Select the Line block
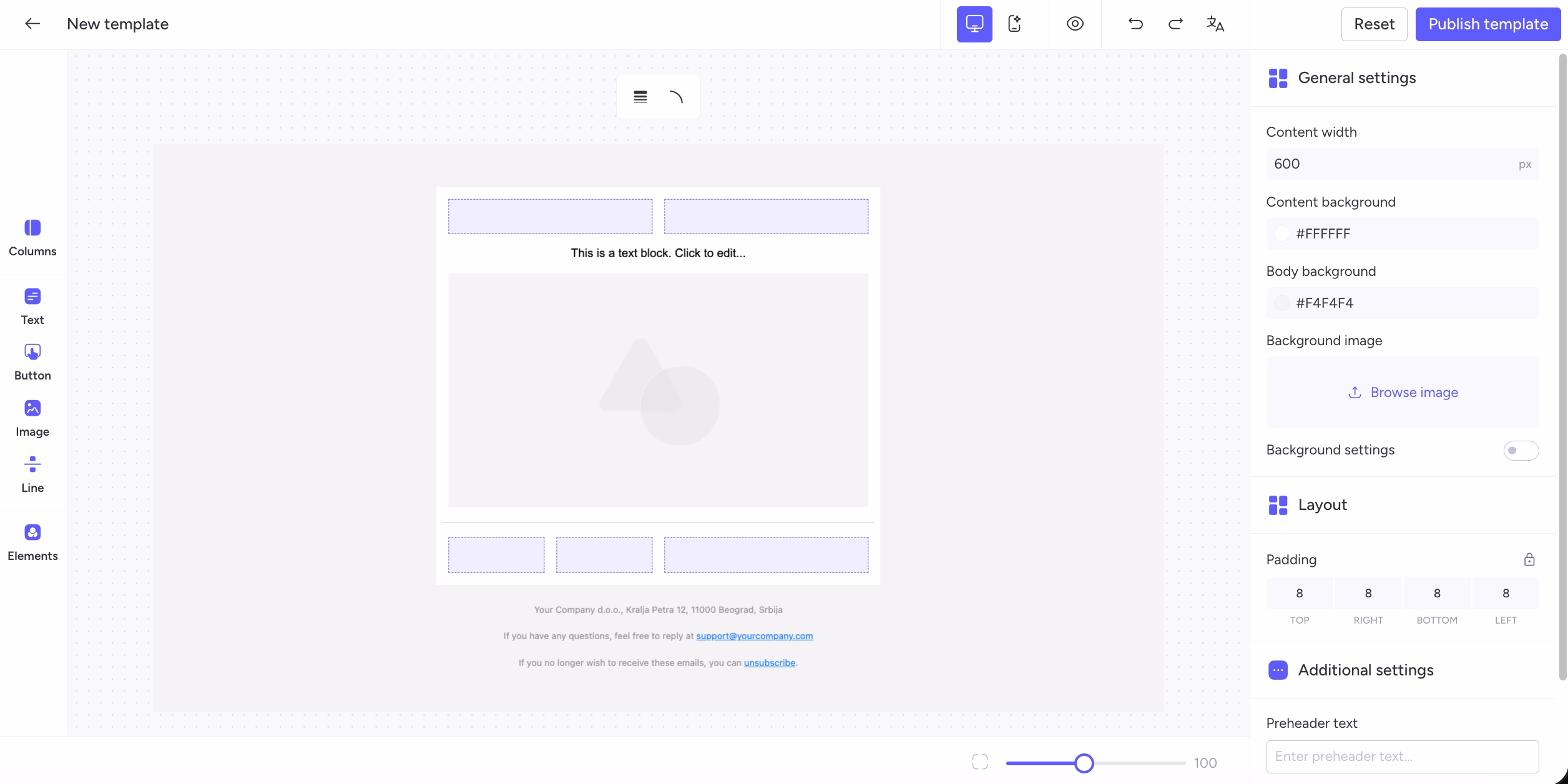1568x784 pixels. (32, 474)
